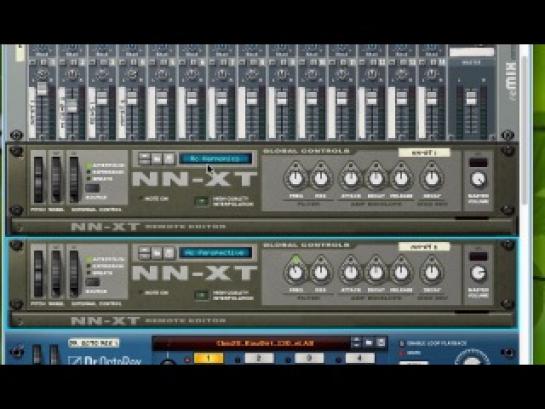545x409 pixels.
Task: Click Mod wheel on NN-XT 2
Action: point(56,274)
